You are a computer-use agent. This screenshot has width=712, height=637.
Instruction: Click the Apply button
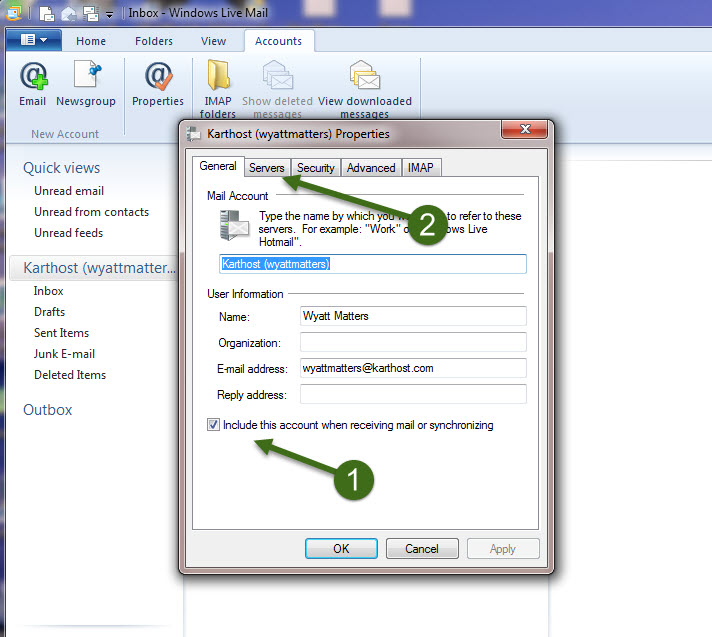[x=503, y=549]
